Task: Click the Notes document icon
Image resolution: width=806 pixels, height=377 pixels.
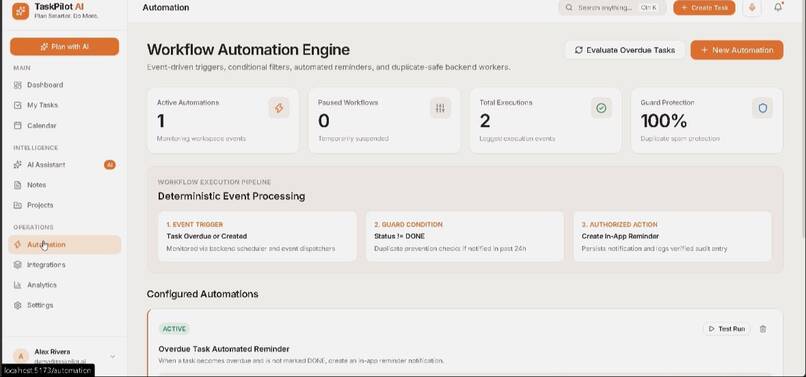Action: (x=17, y=185)
